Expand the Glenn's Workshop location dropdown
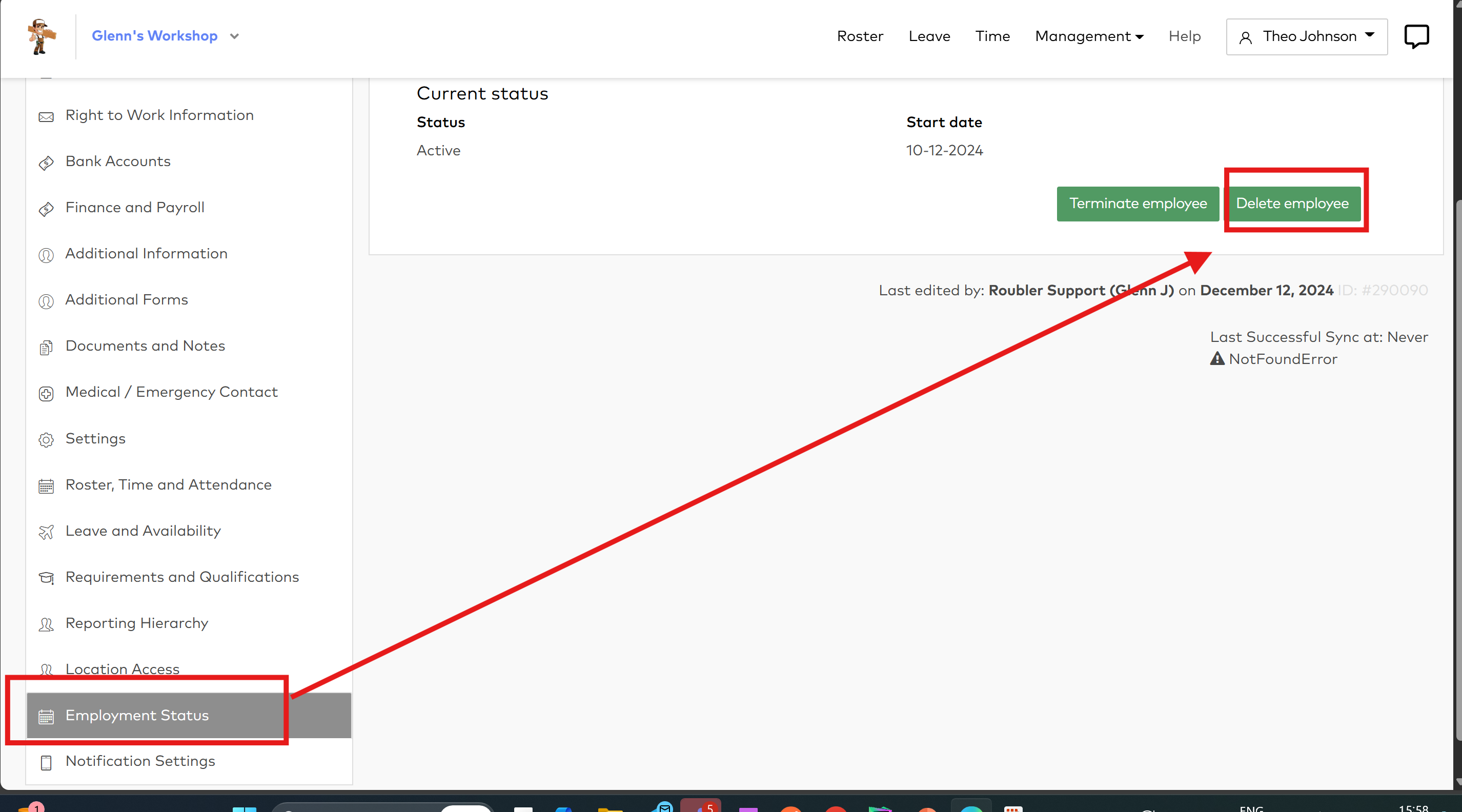 pyautogui.click(x=234, y=36)
